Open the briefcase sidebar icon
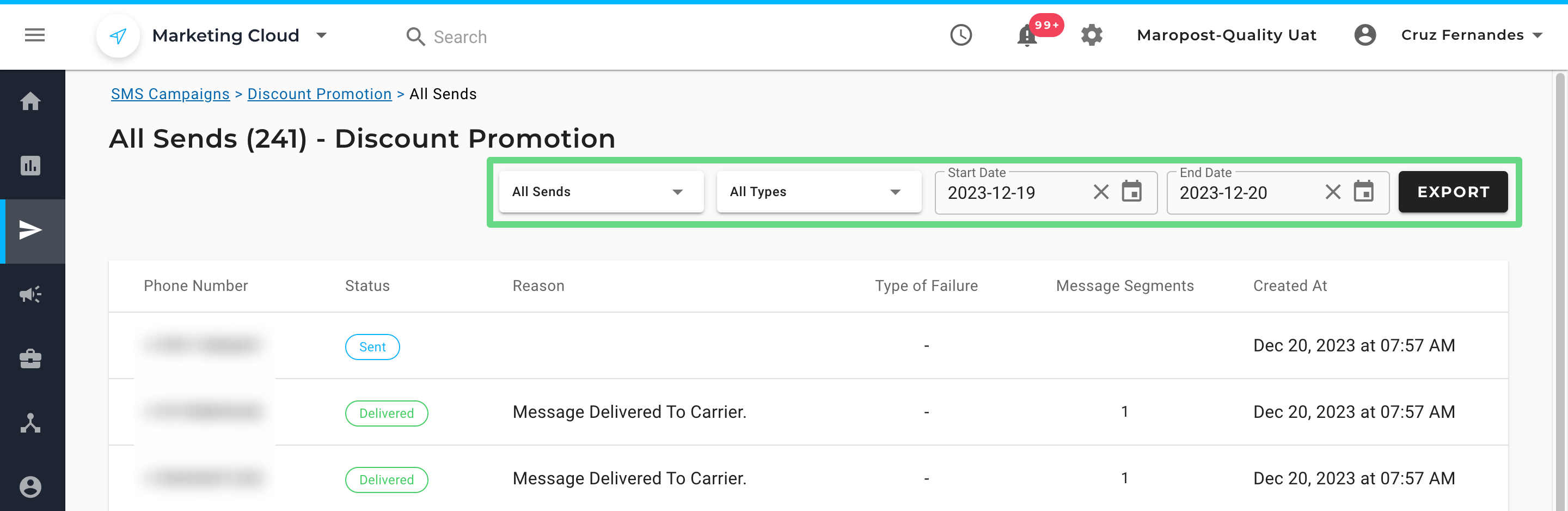Viewport: 1568px width, 511px height. click(30, 360)
